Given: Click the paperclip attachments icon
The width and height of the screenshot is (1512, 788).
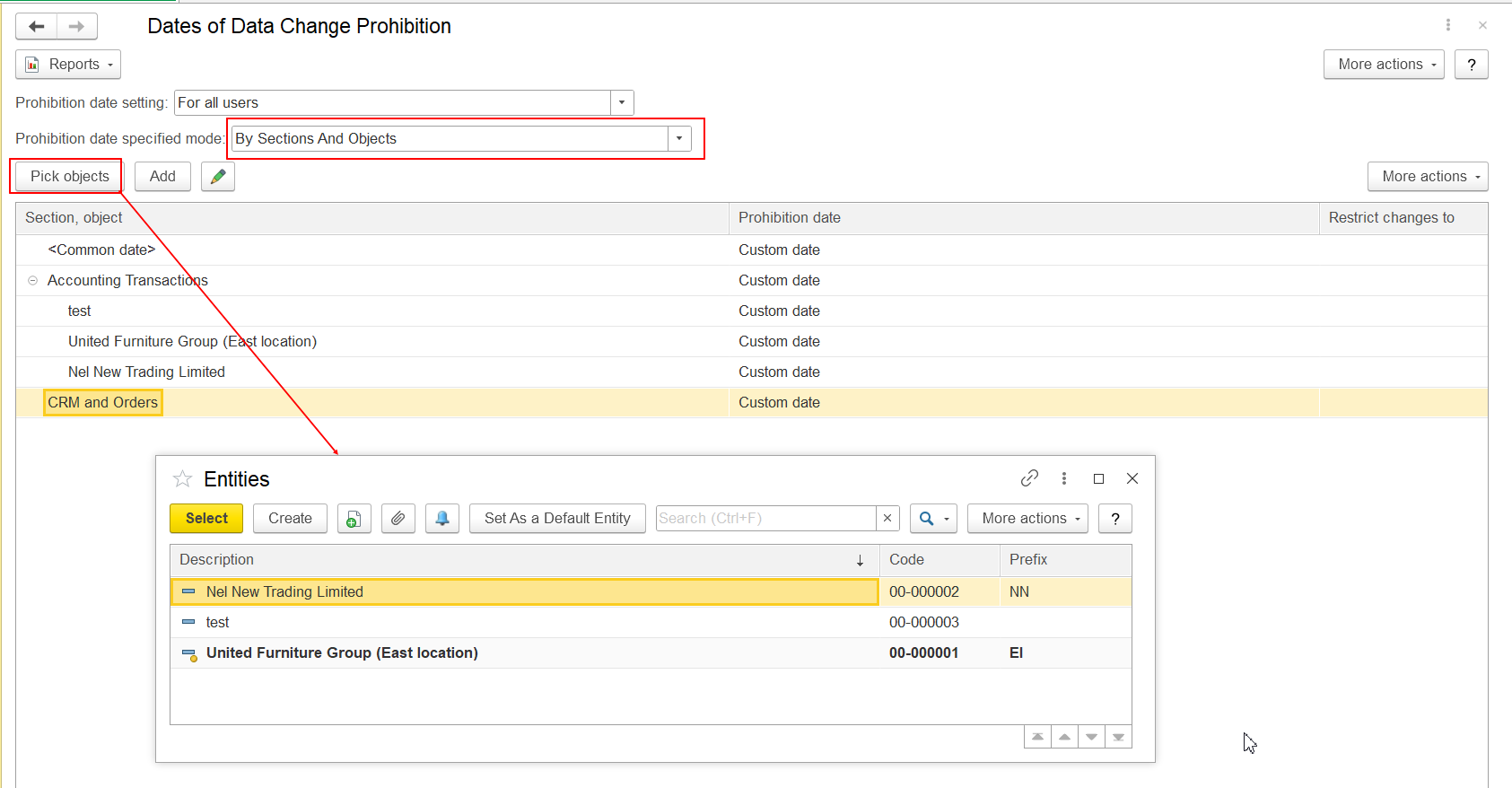Looking at the screenshot, I should coord(398,519).
